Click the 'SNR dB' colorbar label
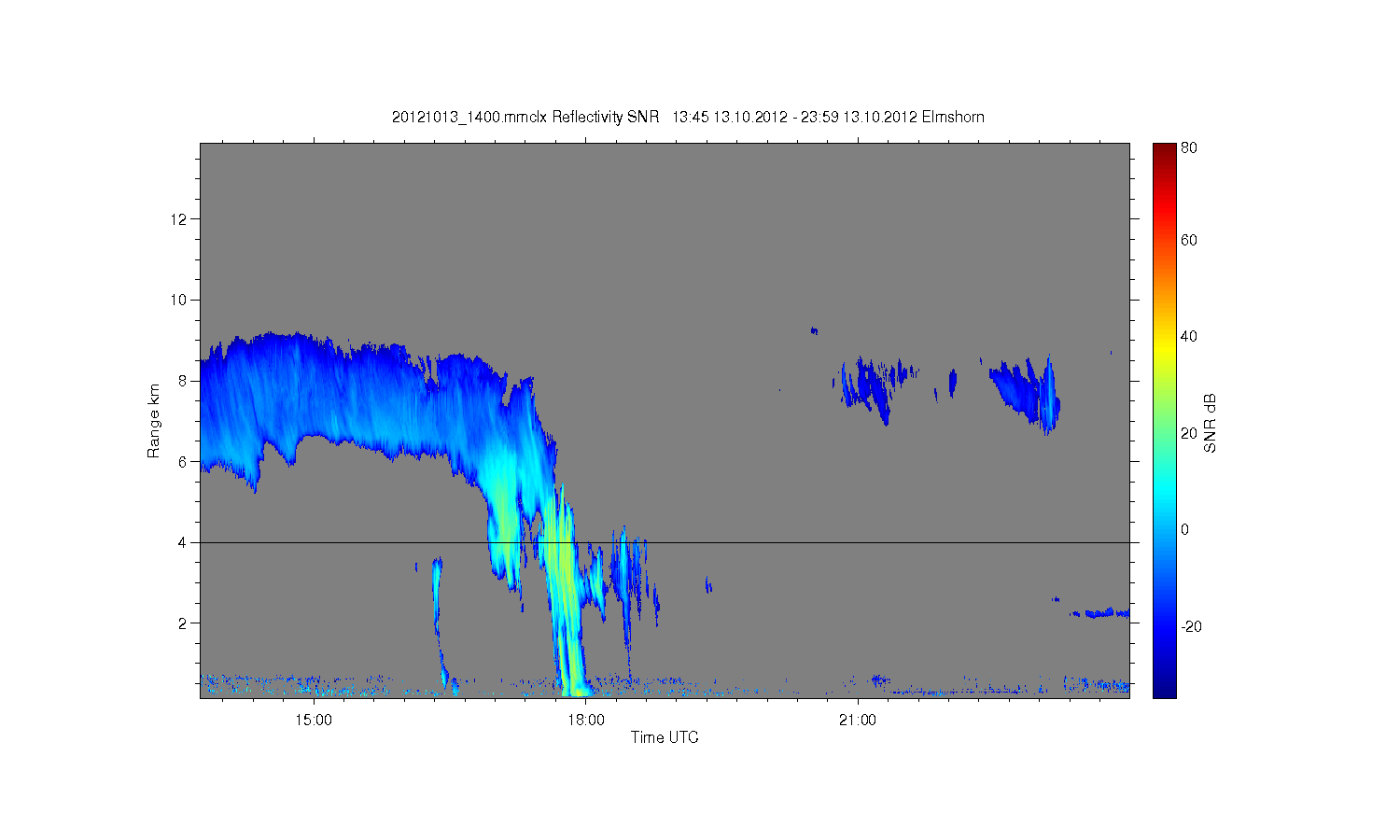1400x840 pixels. pyautogui.click(x=1210, y=423)
